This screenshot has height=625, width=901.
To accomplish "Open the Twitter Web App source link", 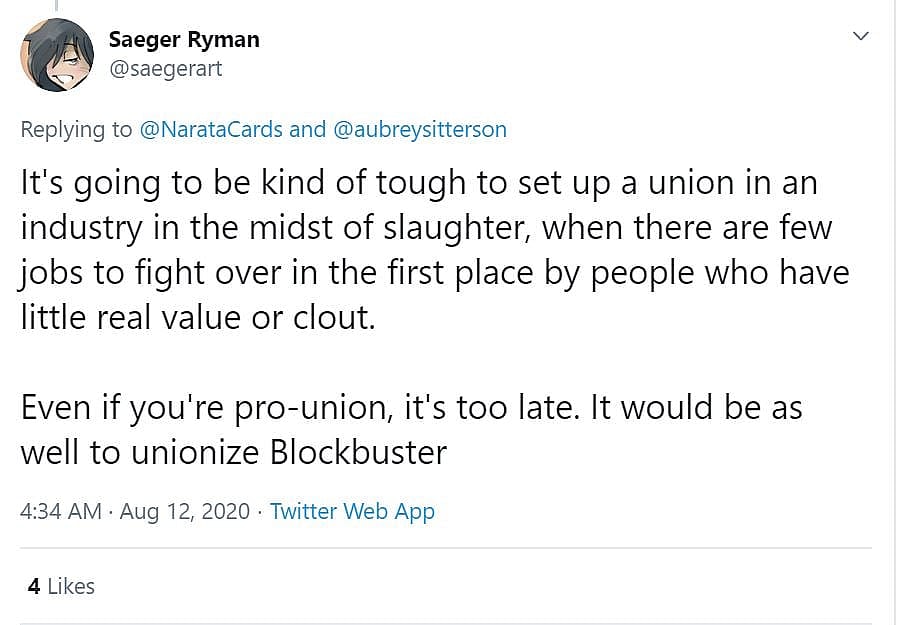I will (352, 511).
